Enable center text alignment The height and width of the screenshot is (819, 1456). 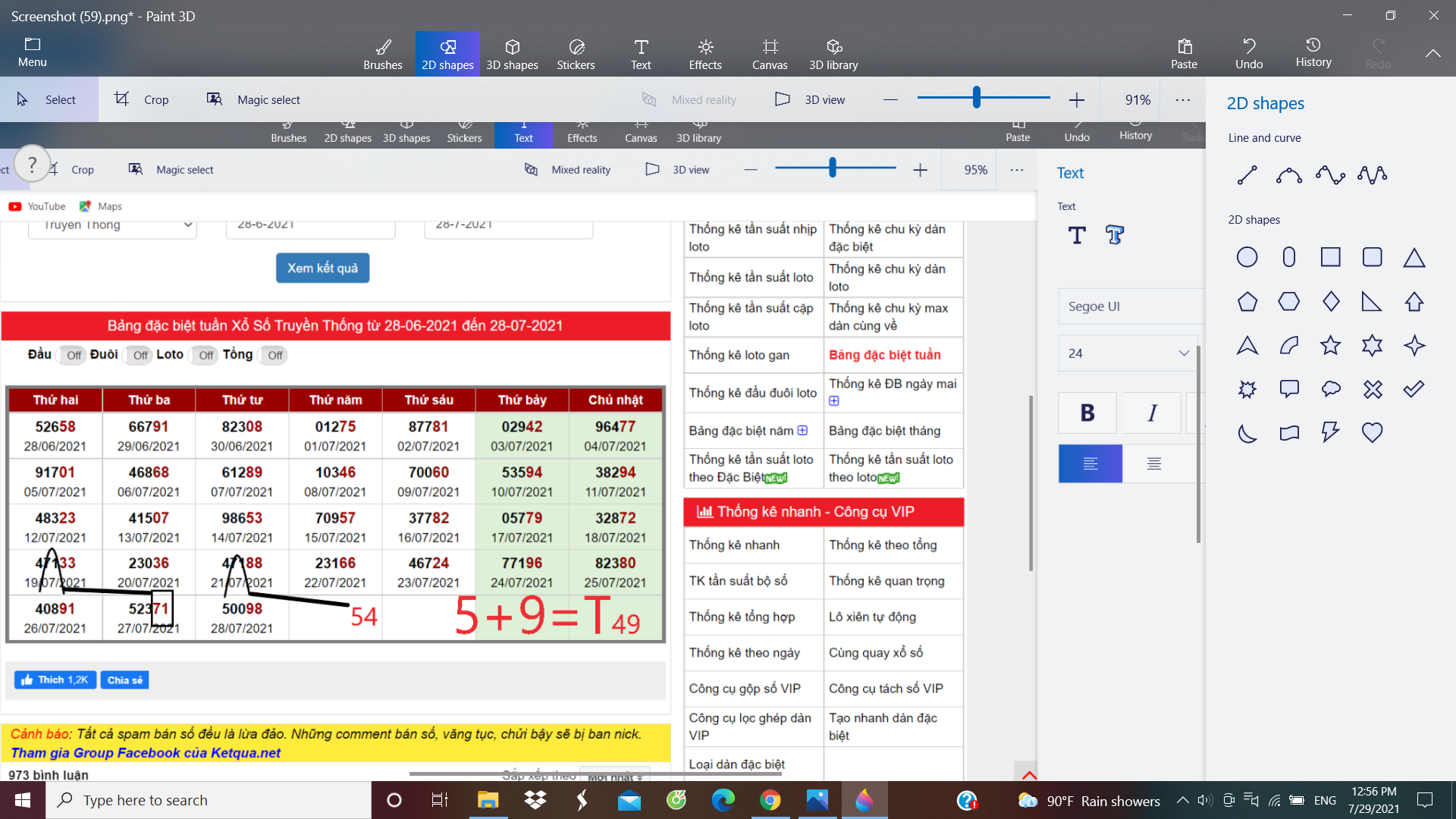(1154, 463)
